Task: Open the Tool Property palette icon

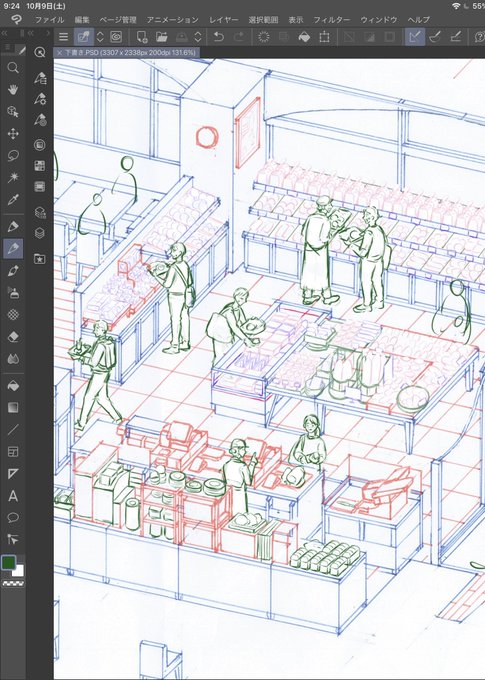Action: point(39,99)
